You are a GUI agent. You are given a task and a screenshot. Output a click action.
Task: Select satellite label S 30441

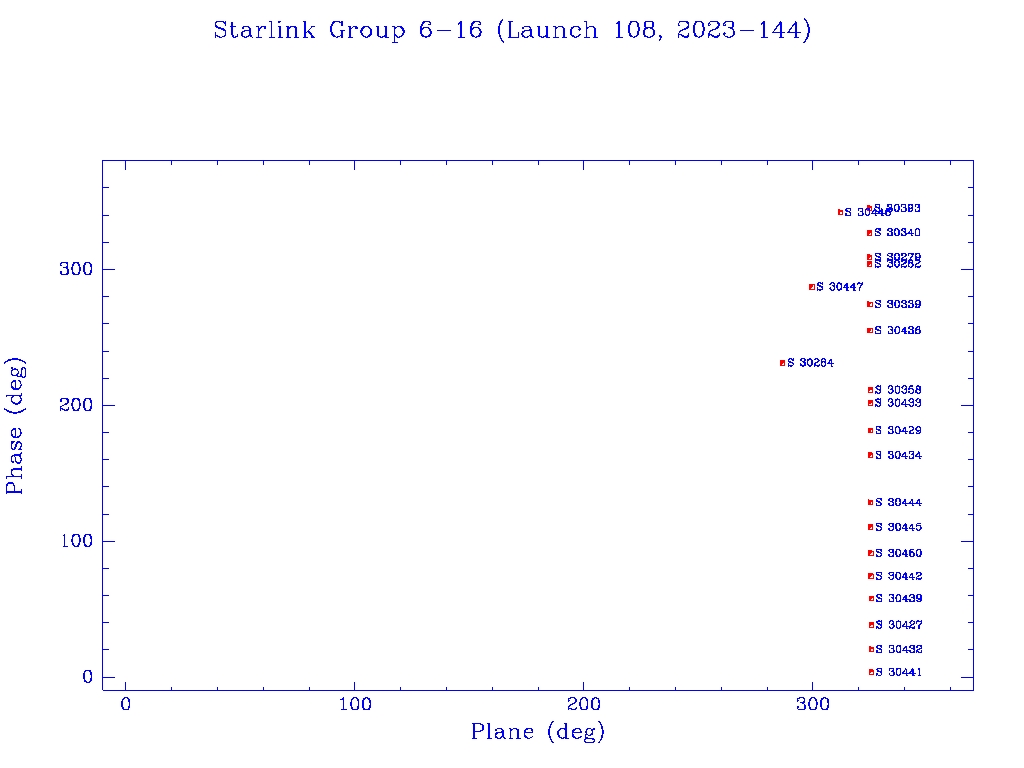(899, 672)
